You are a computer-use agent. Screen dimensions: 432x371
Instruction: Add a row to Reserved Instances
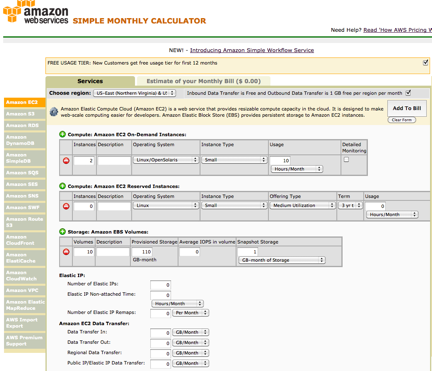coord(62,186)
